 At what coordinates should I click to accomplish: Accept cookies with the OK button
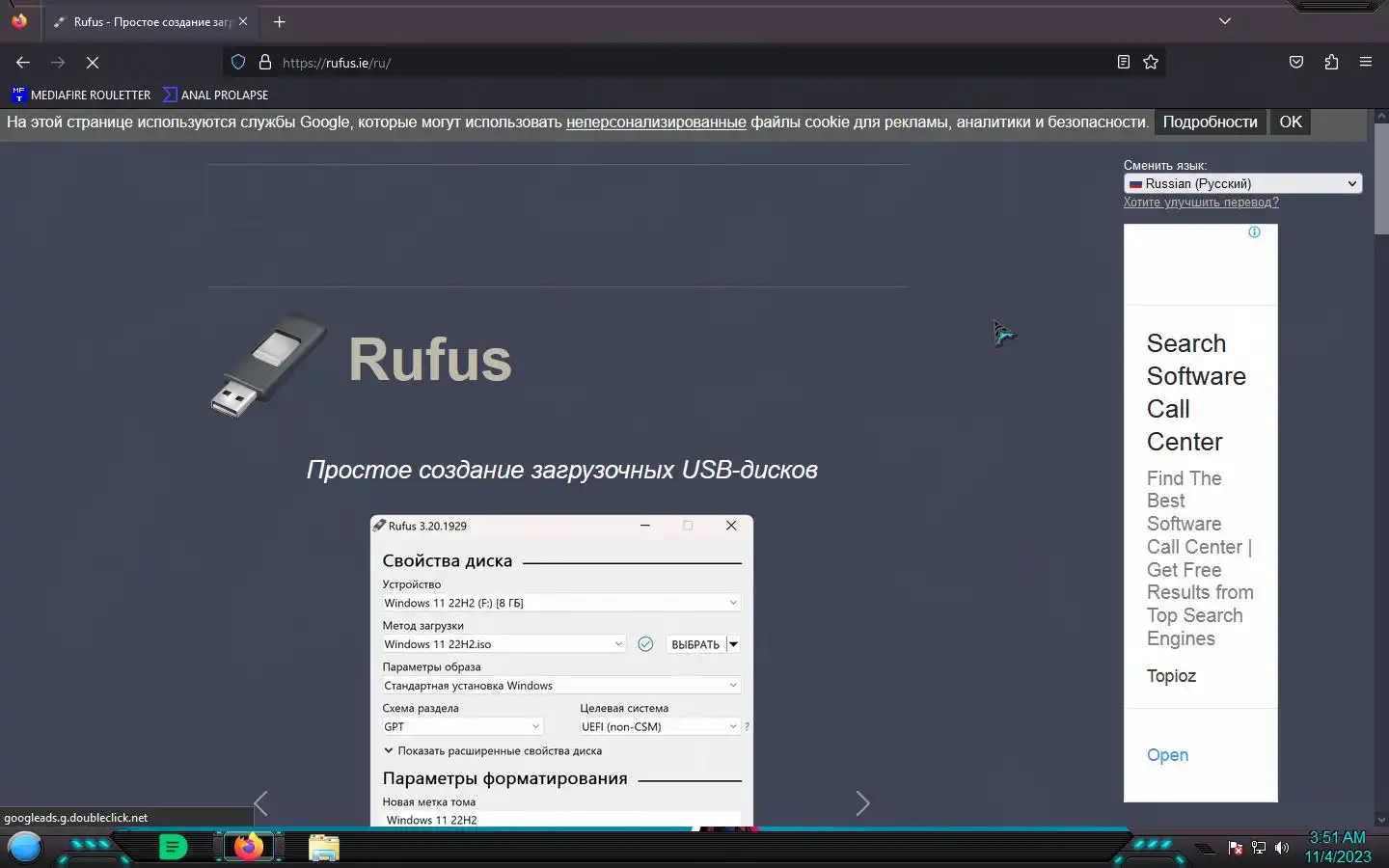1291,122
